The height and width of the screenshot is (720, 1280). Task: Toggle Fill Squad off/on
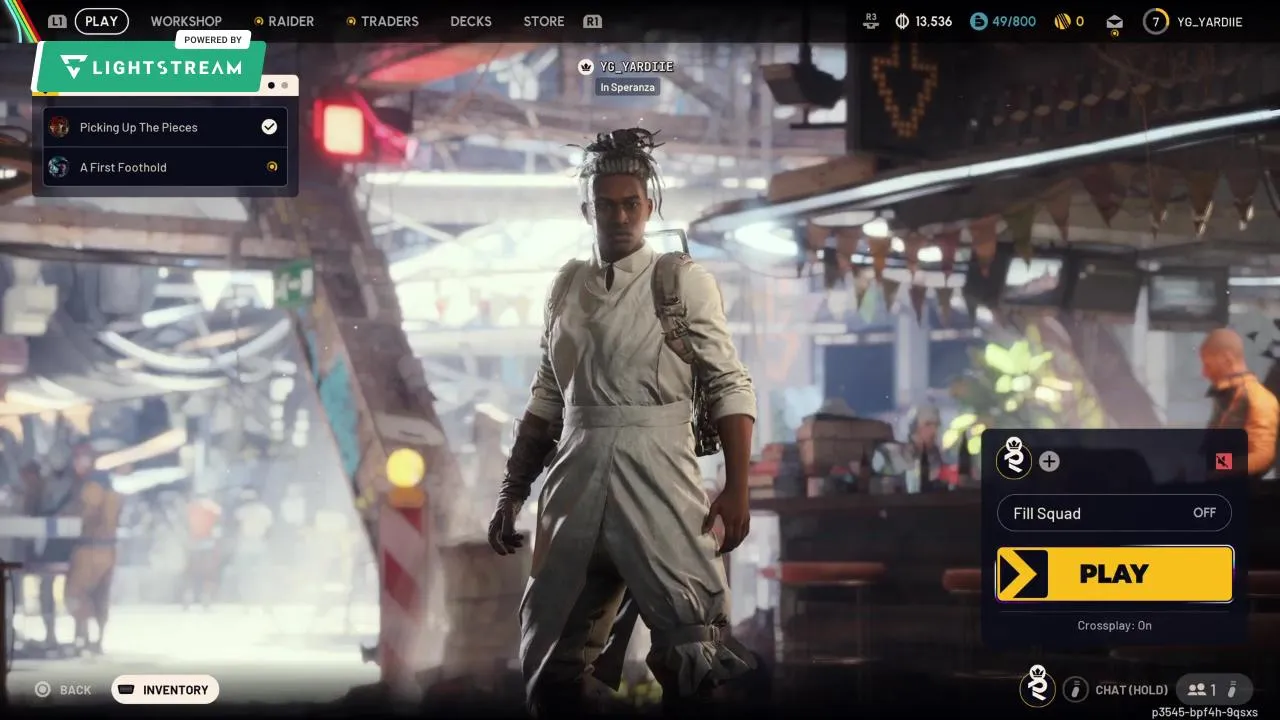click(1114, 513)
